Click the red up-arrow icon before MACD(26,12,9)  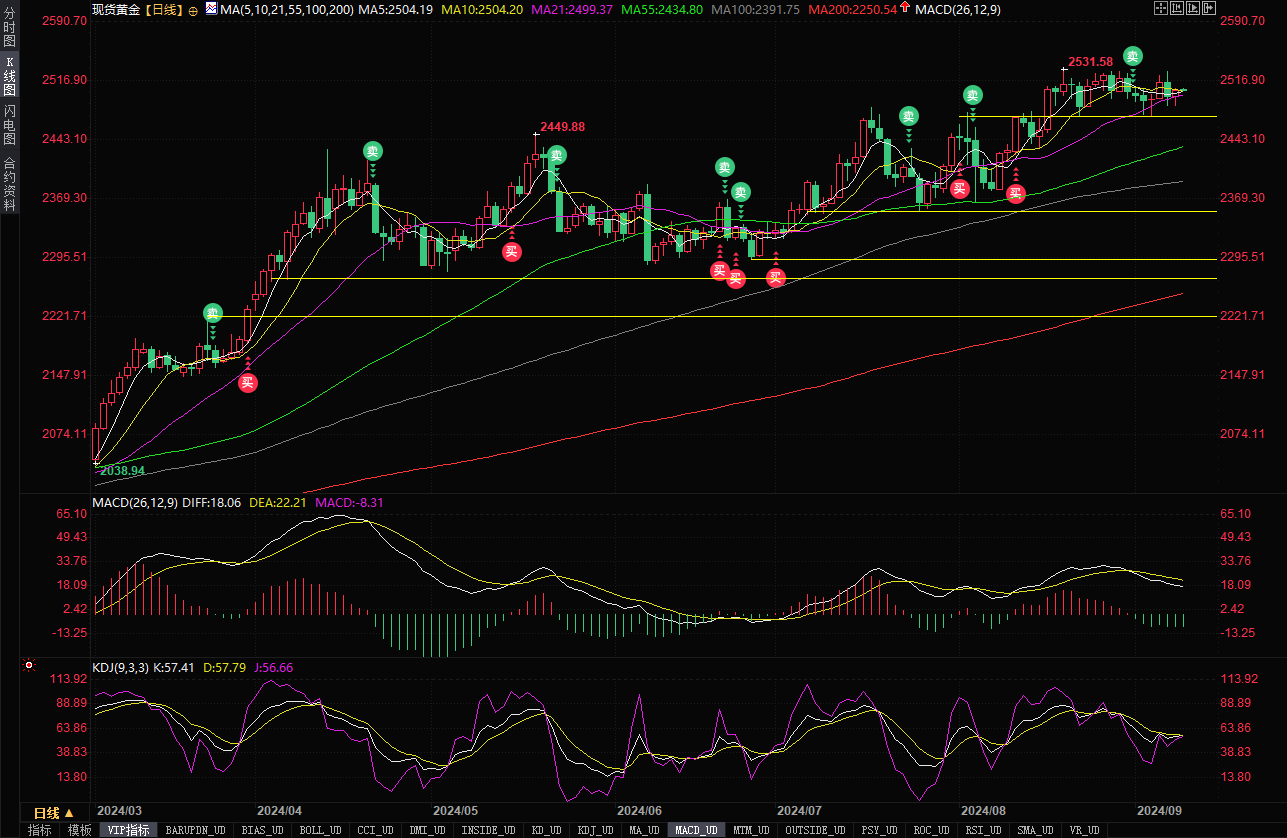coord(905,8)
